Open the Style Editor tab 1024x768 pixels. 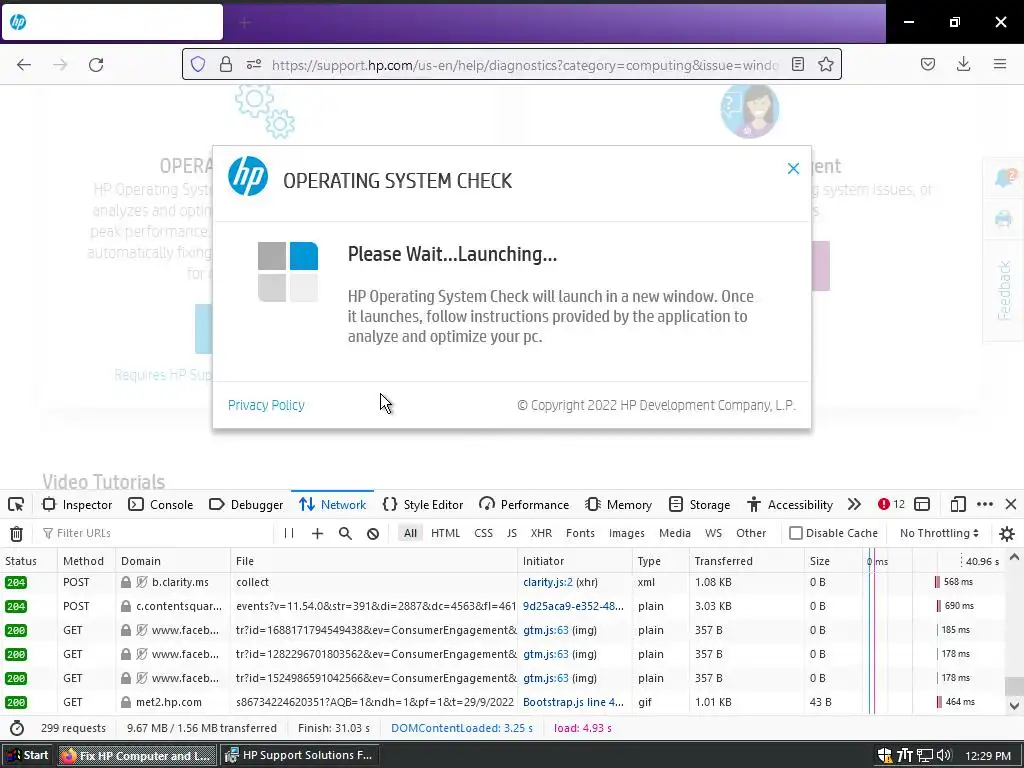(x=423, y=504)
